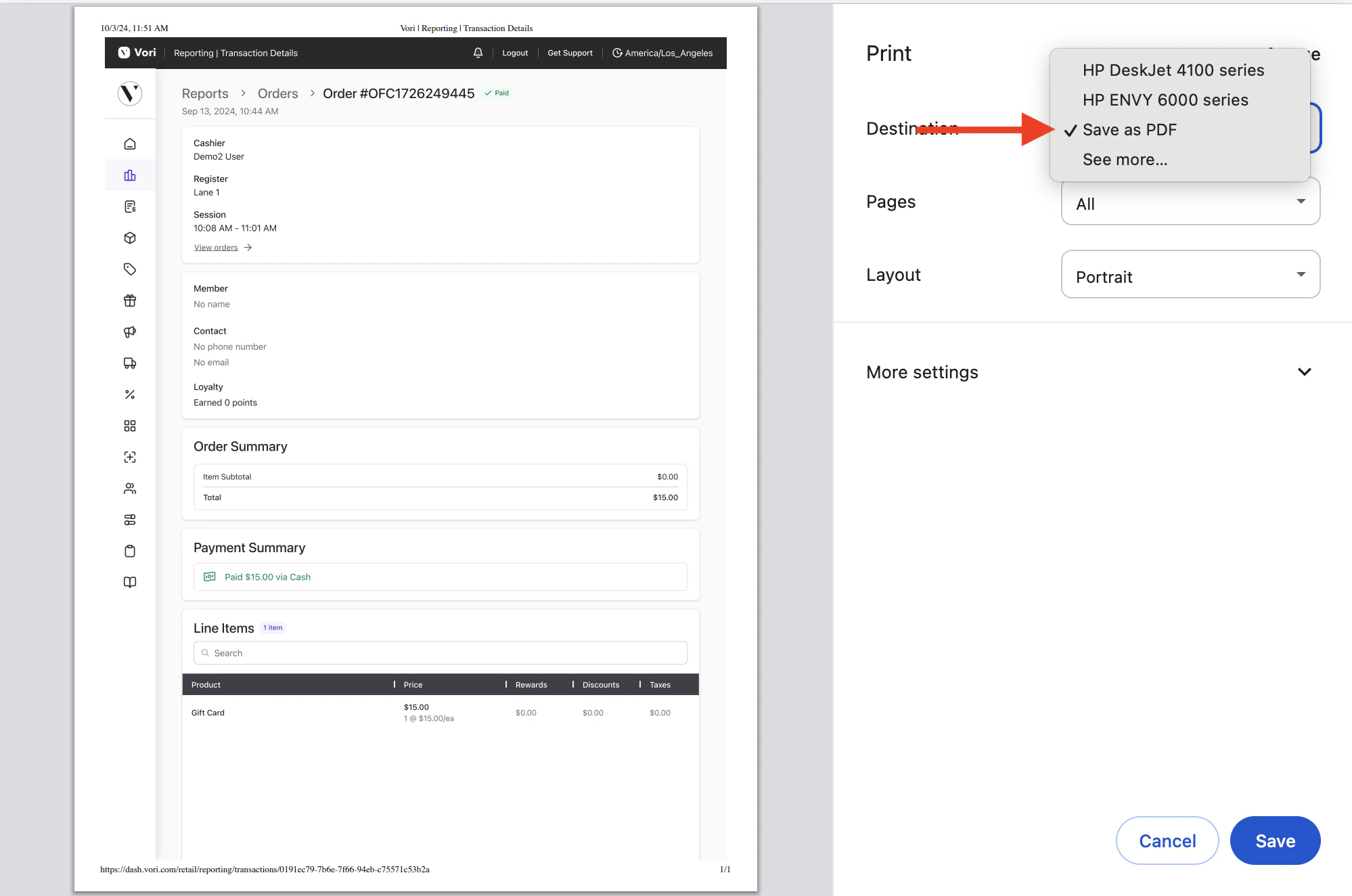Click the delivery truck sidebar icon
The image size is (1352, 896).
click(x=130, y=363)
